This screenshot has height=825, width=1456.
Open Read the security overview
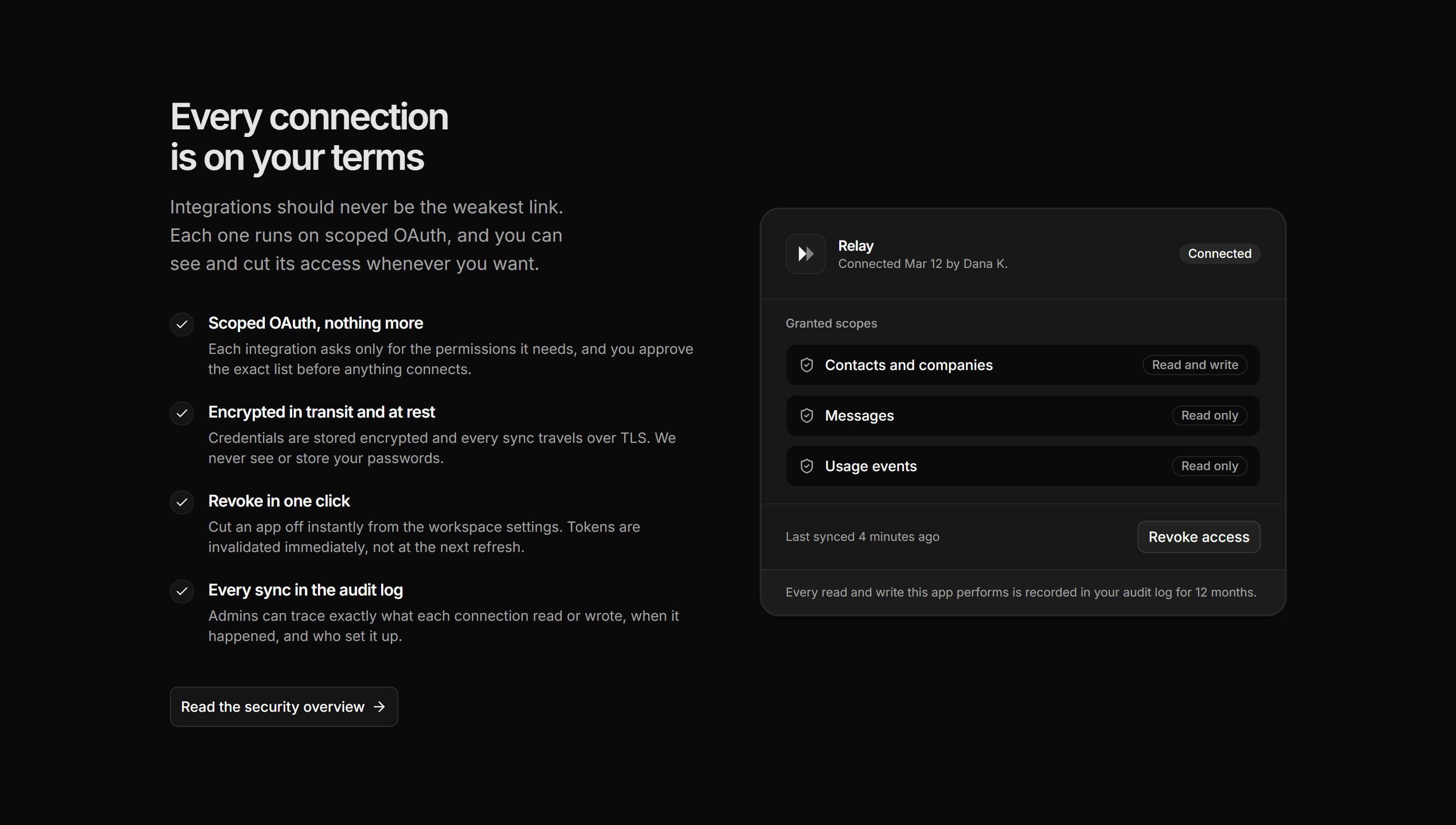[284, 707]
